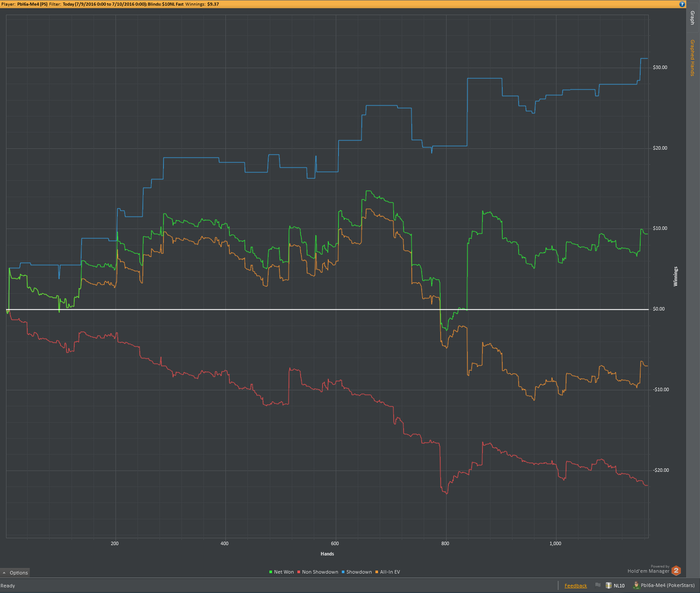Click the $10.00 axis label

[660, 228]
